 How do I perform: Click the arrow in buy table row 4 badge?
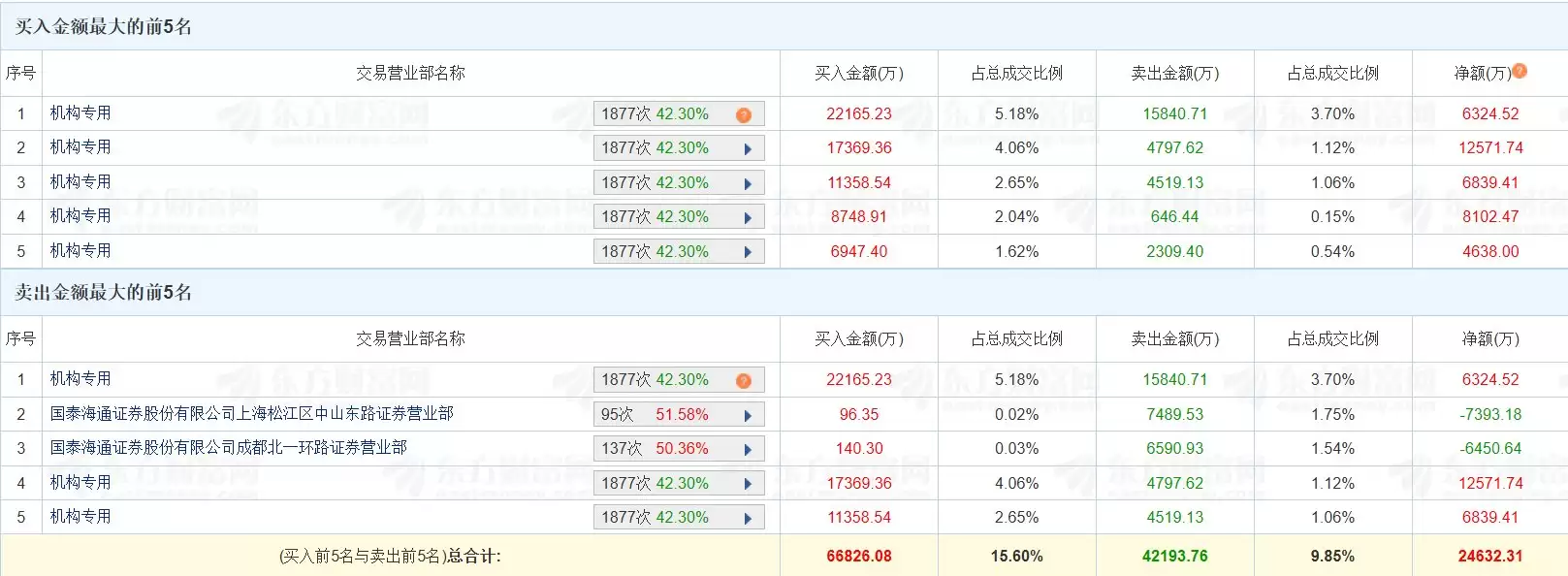[x=748, y=218]
